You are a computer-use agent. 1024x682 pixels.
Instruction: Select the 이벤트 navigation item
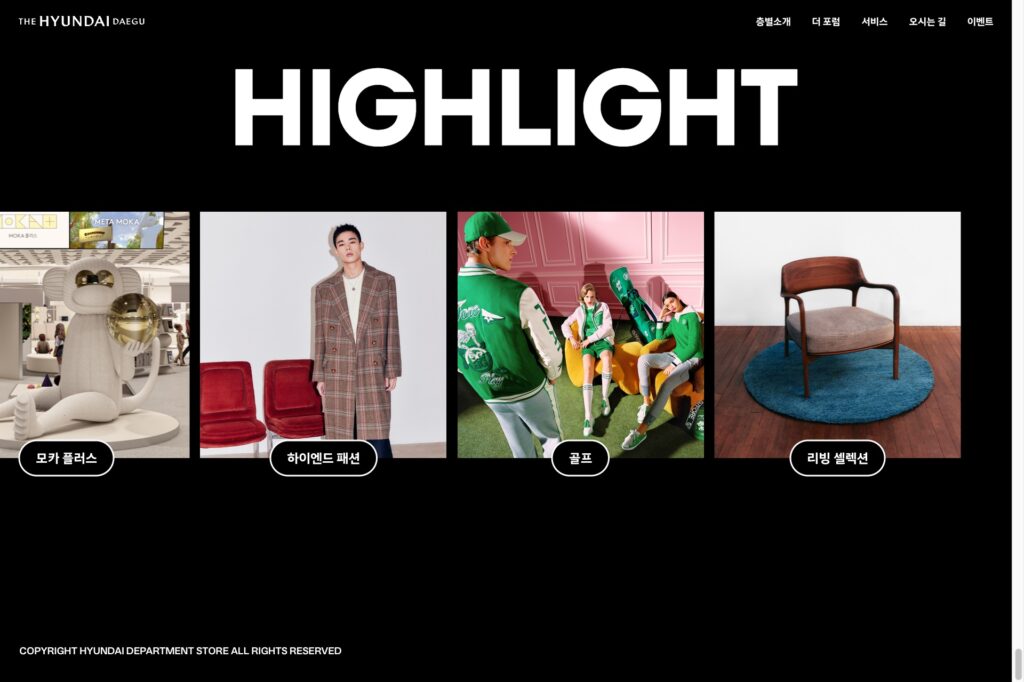[x=980, y=22]
